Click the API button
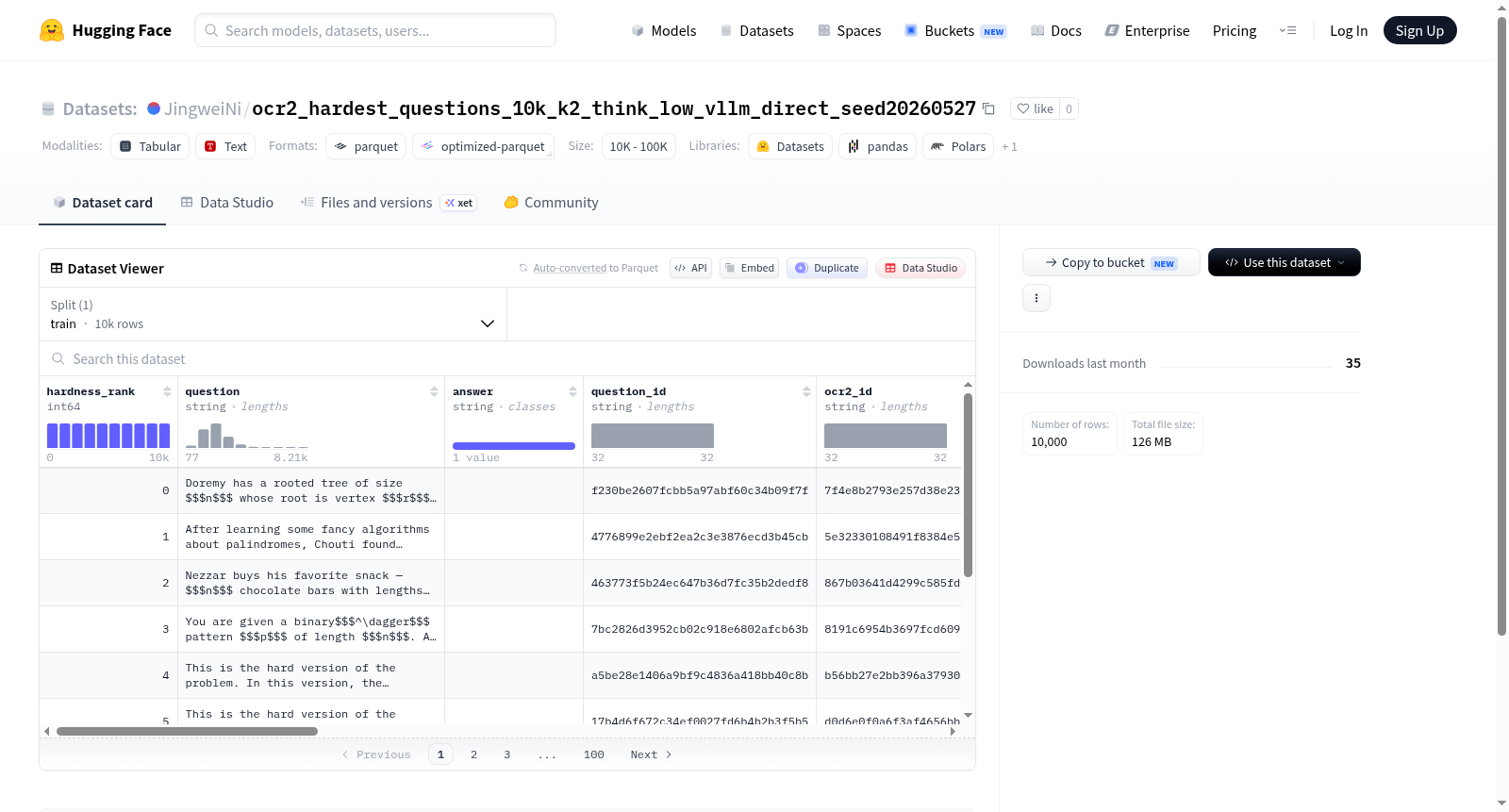The image size is (1509, 812). coord(690,268)
